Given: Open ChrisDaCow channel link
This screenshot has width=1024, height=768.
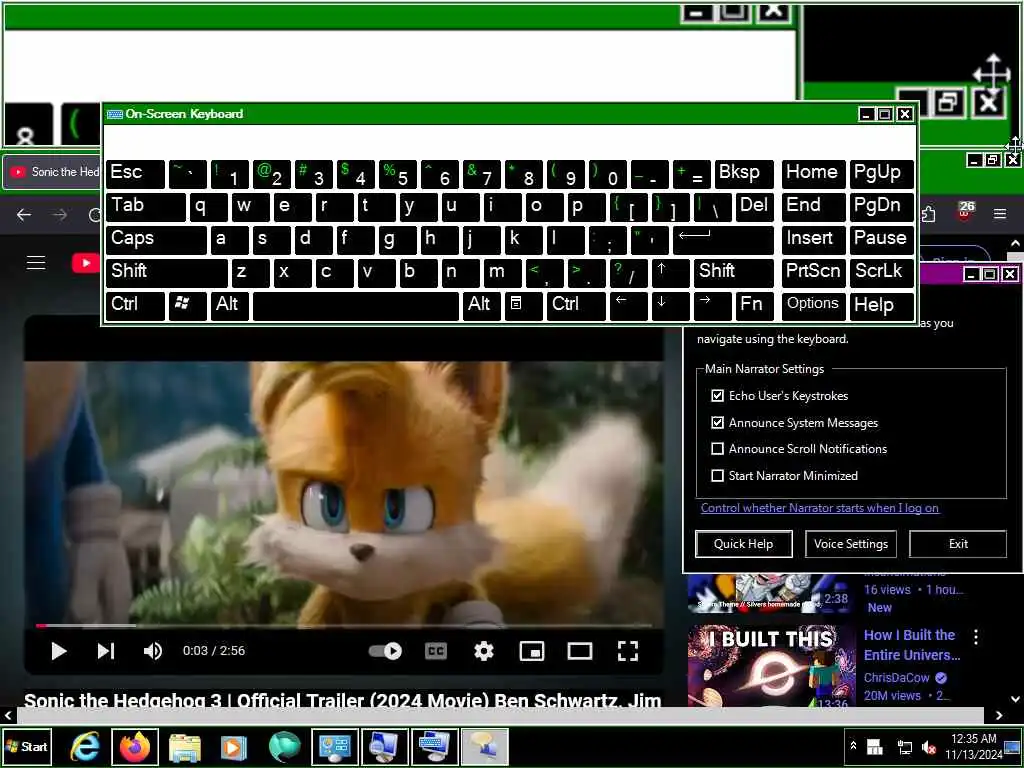Looking at the screenshot, I should [897, 678].
